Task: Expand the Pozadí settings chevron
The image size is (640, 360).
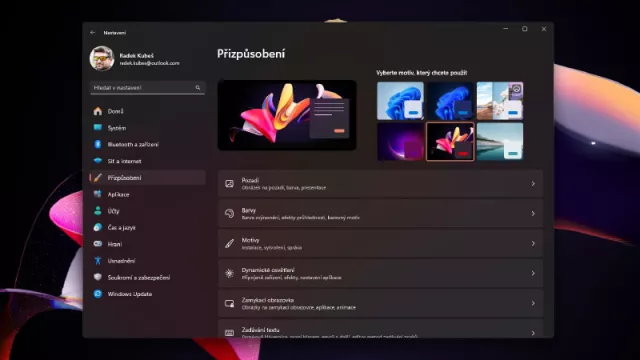Action: (533, 184)
